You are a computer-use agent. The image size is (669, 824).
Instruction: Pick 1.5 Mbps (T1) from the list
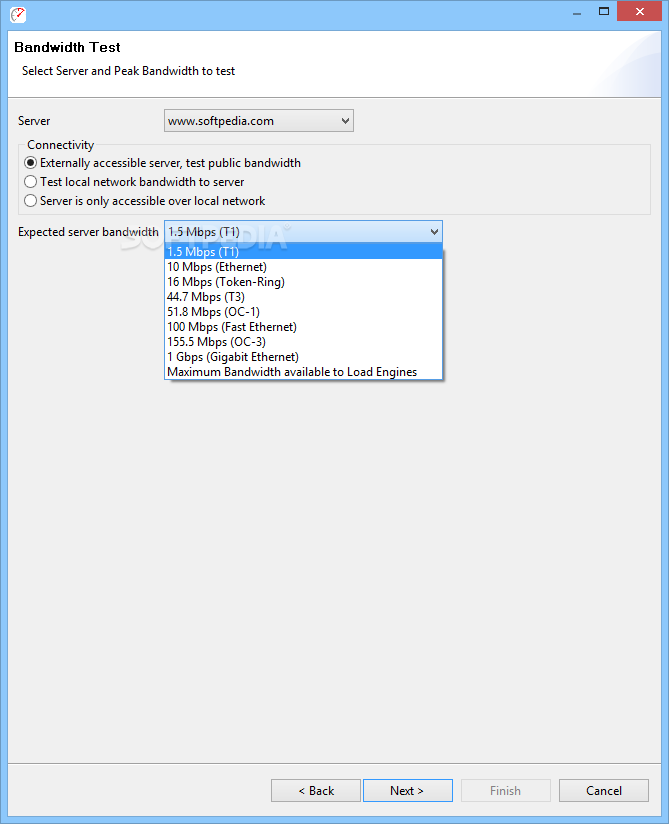click(303, 252)
